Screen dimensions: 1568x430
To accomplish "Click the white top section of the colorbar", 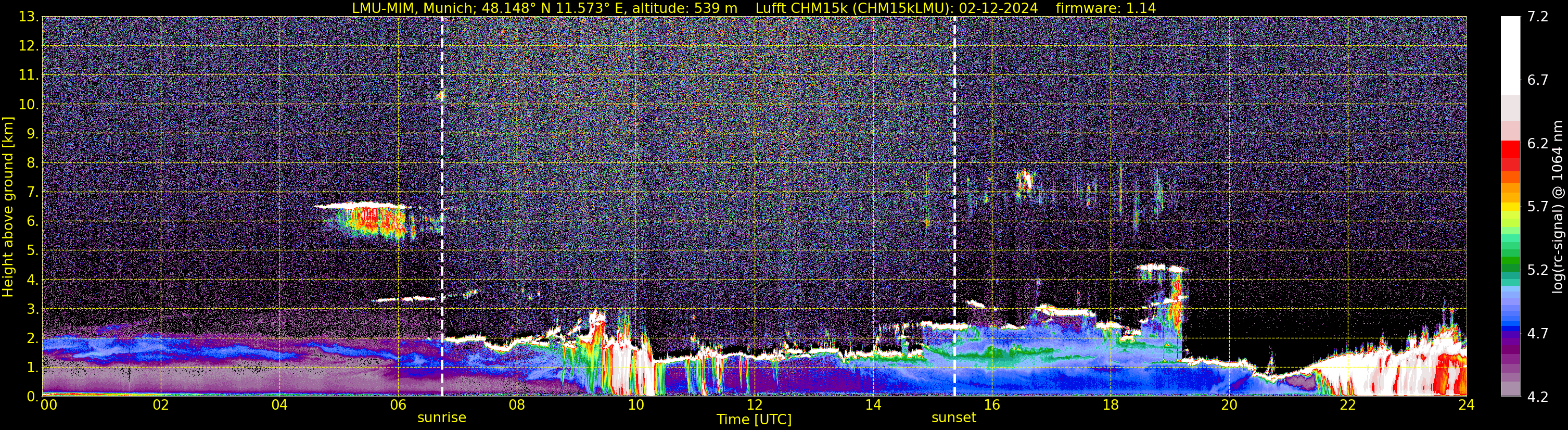I will click(1510, 55).
